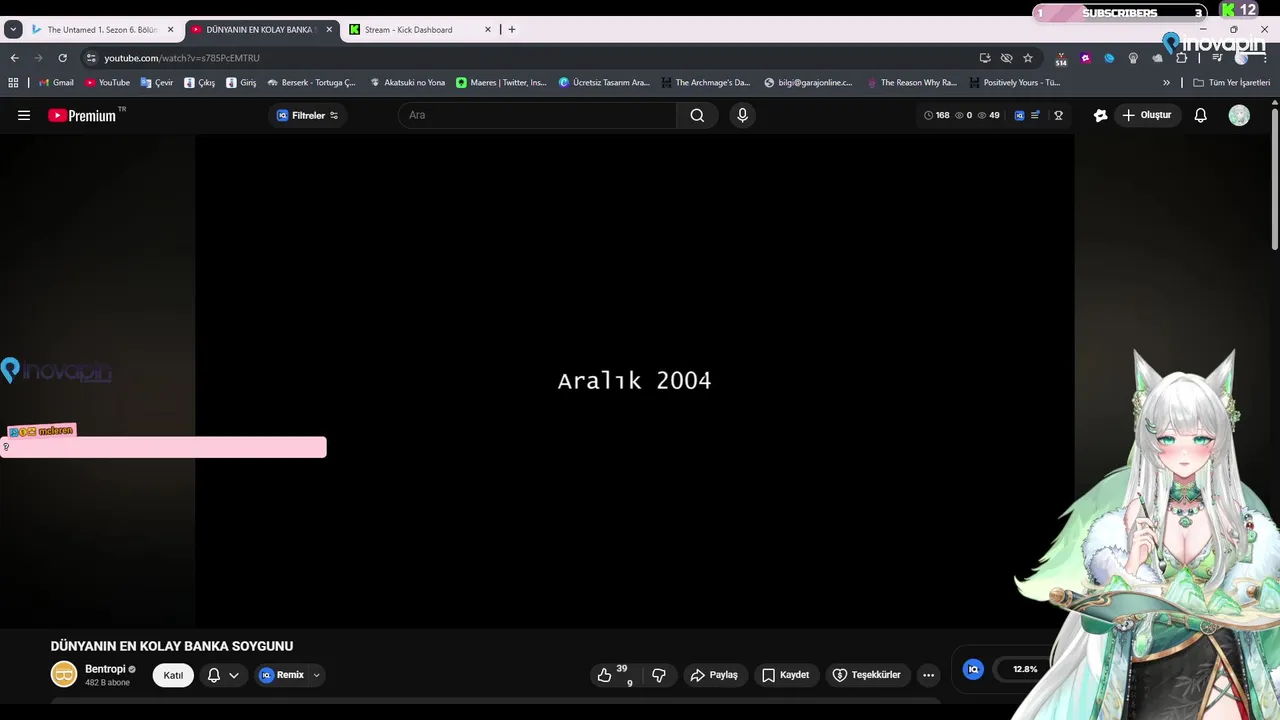Click the 49 eye stat counter
The height and width of the screenshot is (720, 1280).
coord(989,115)
